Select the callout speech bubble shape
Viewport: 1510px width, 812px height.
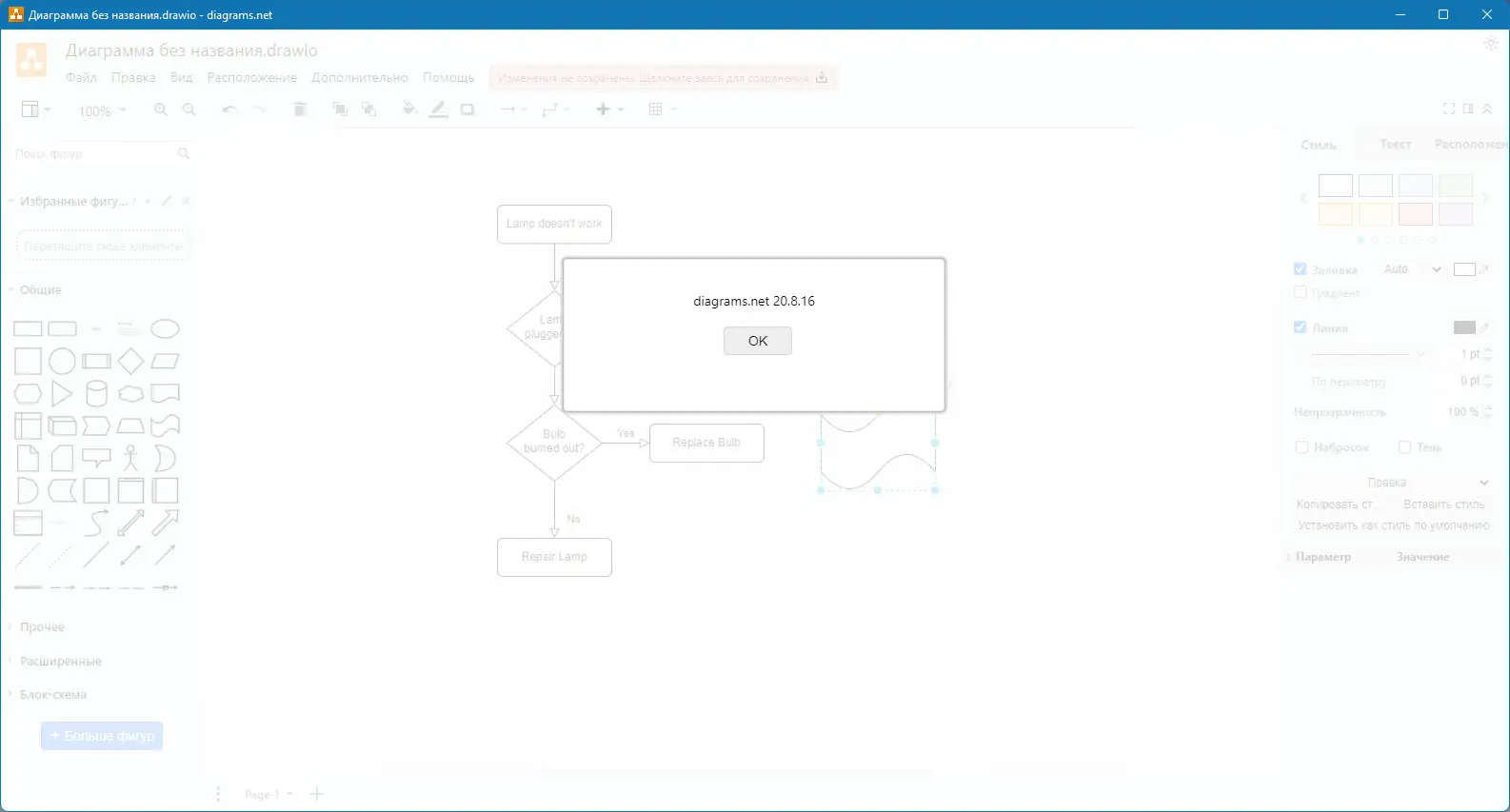96,459
